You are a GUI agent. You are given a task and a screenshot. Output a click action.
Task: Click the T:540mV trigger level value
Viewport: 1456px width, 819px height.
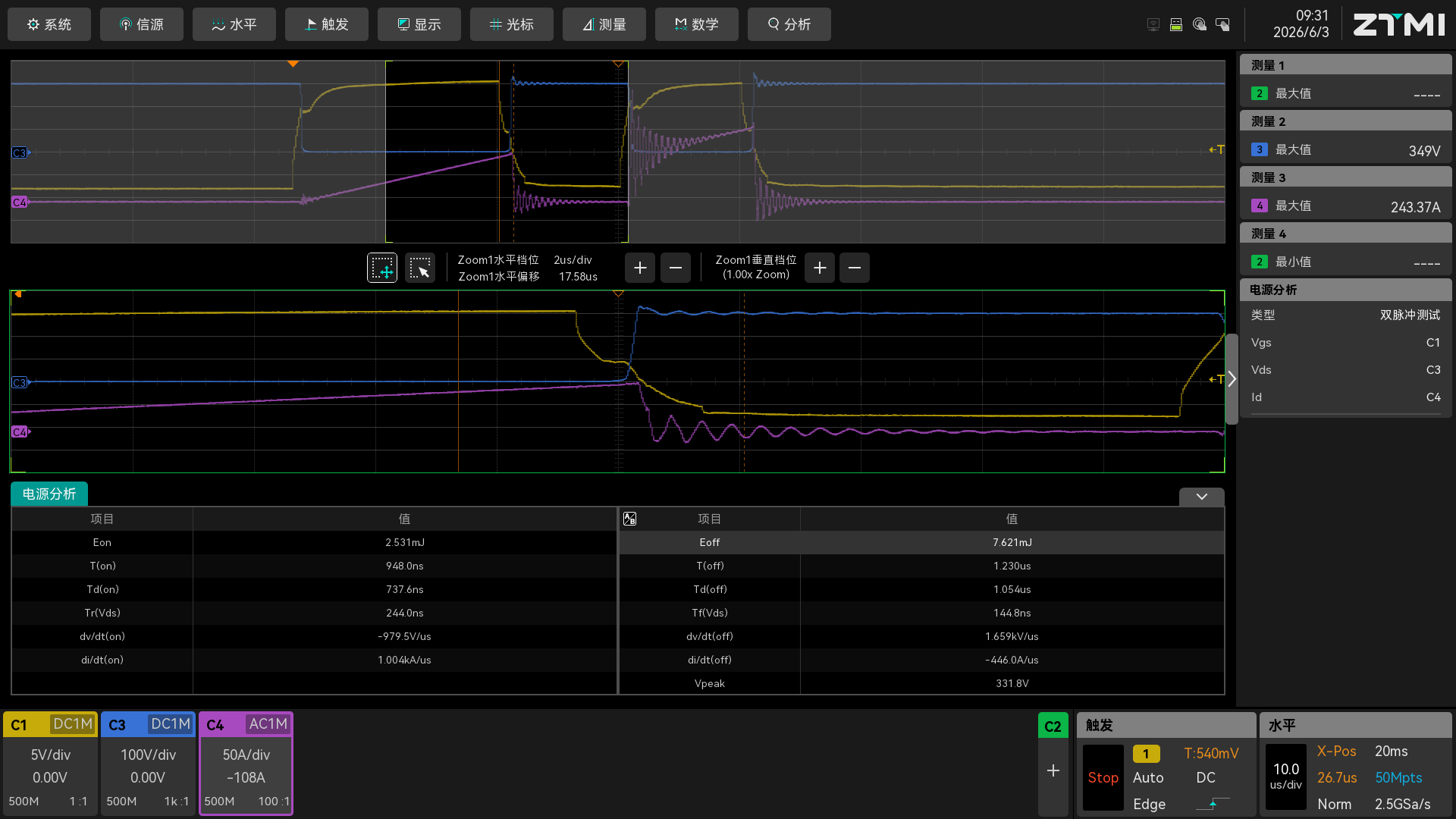(x=1211, y=753)
